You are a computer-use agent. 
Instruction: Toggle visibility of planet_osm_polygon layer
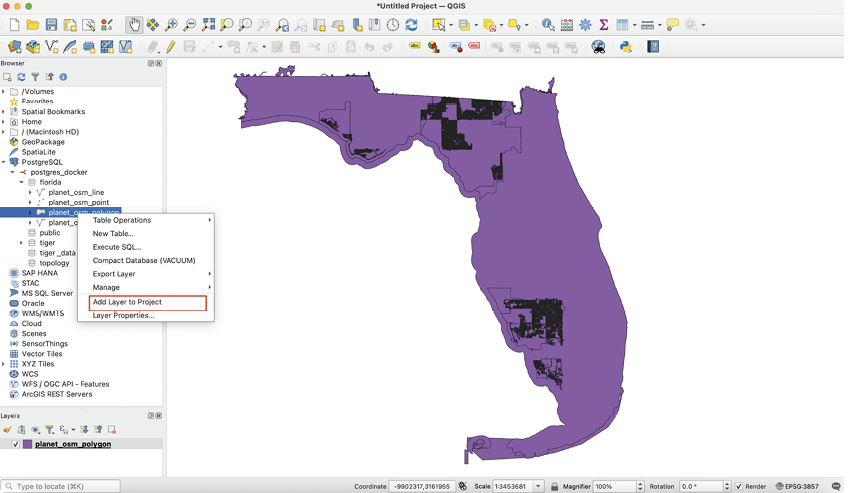click(15, 444)
